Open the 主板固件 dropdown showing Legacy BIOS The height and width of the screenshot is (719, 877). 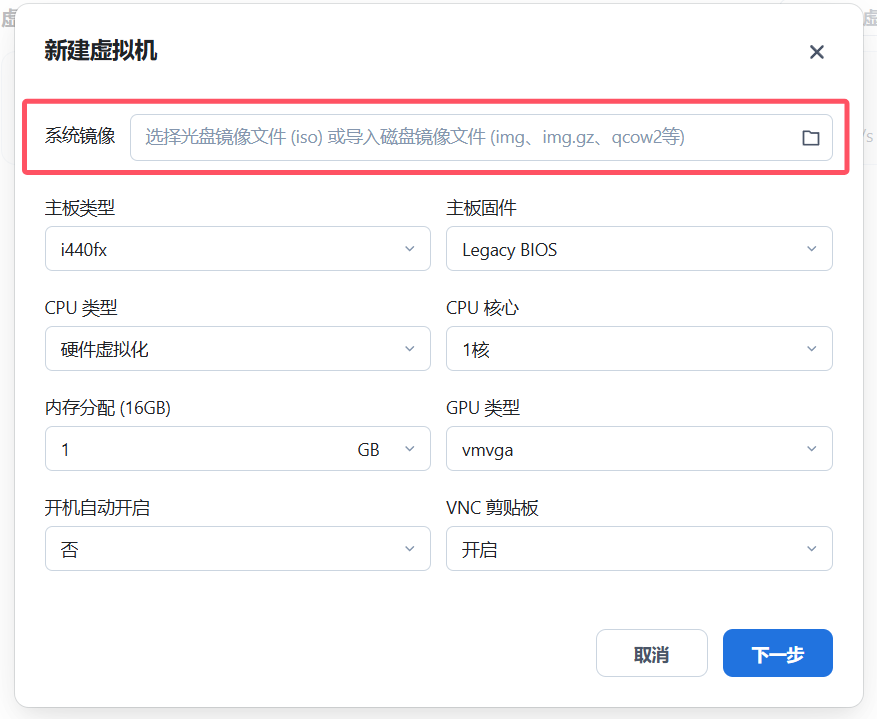coord(639,248)
